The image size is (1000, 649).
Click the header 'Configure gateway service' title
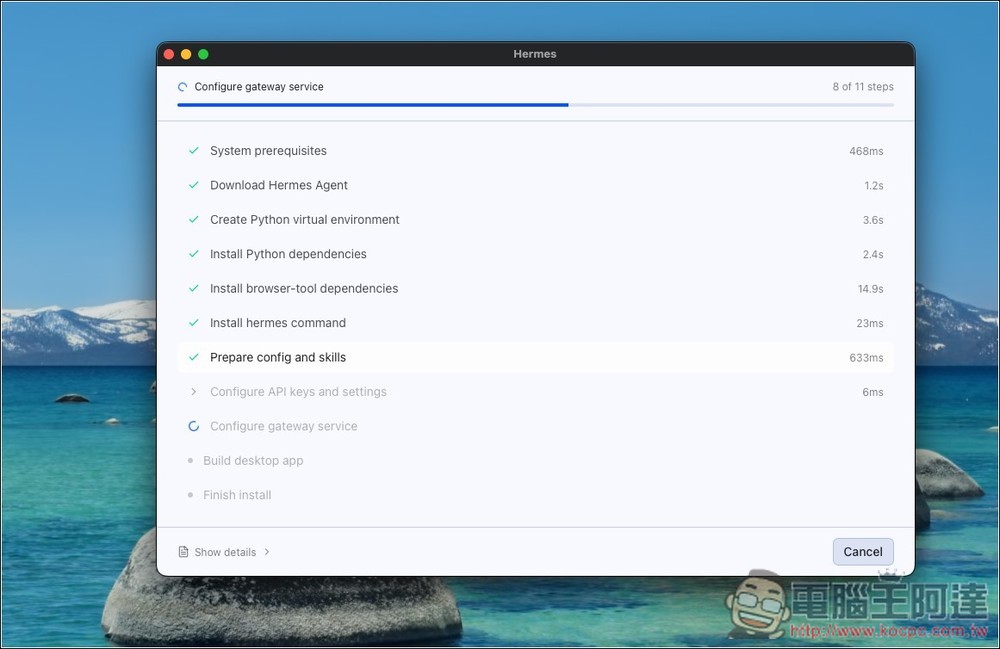click(x=259, y=87)
